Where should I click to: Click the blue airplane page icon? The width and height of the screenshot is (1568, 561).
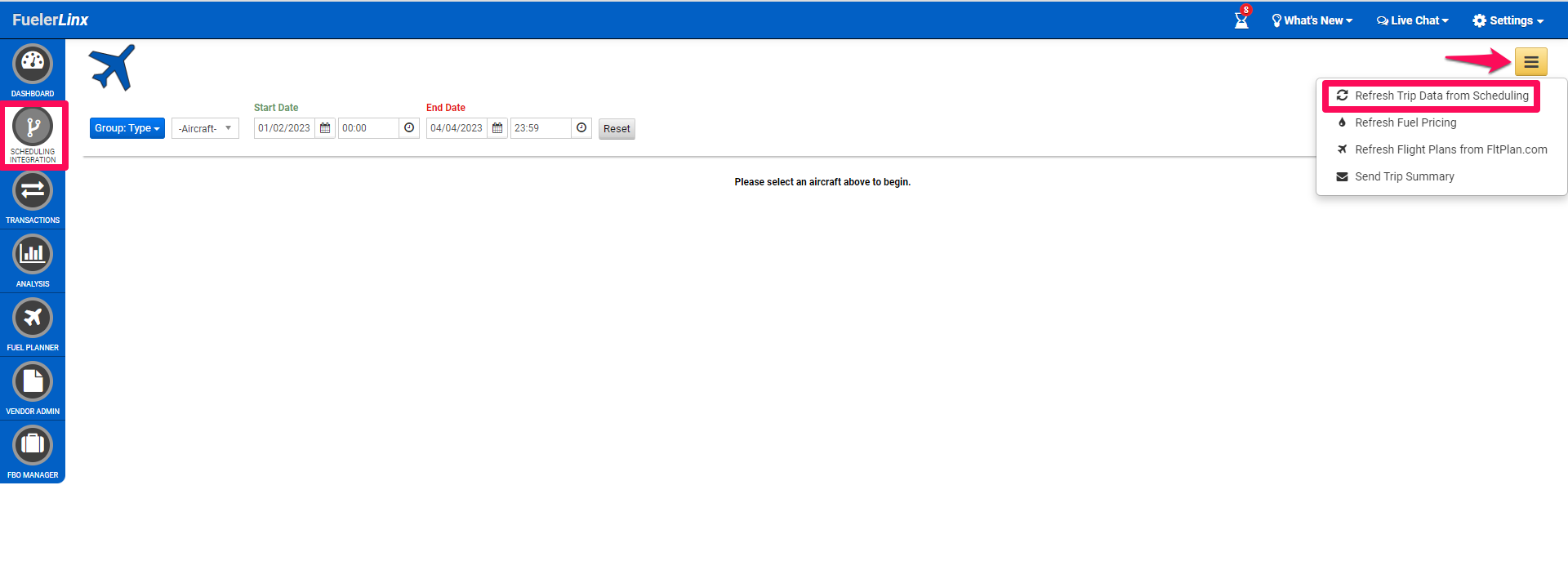tap(112, 68)
